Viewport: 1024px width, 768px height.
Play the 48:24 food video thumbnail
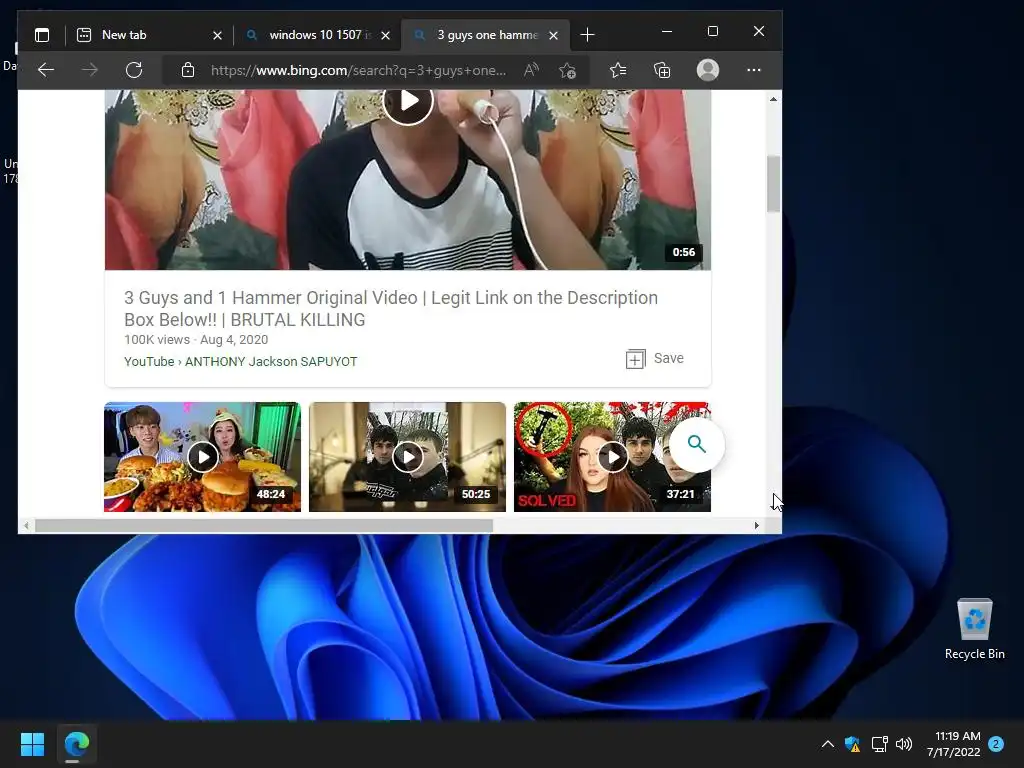(x=202, y=456)
